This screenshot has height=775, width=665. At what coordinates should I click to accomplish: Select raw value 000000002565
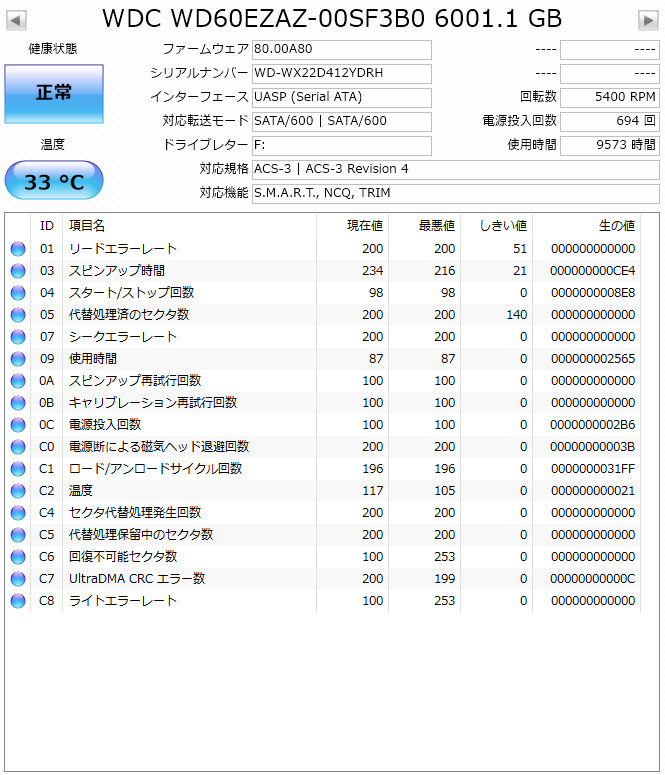pos(593,359)
